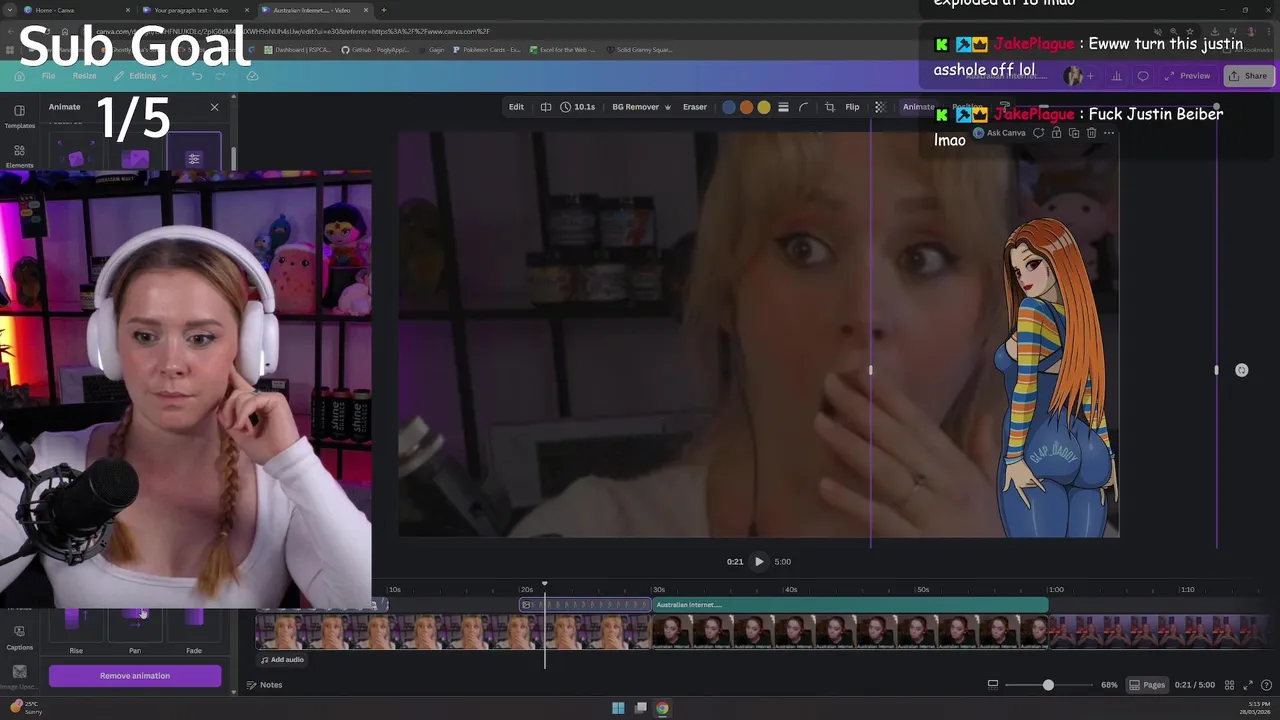The height and width of the screenshot is (720, 1280).
Task: Select the Eraser tool
Action: pos(695,107)
